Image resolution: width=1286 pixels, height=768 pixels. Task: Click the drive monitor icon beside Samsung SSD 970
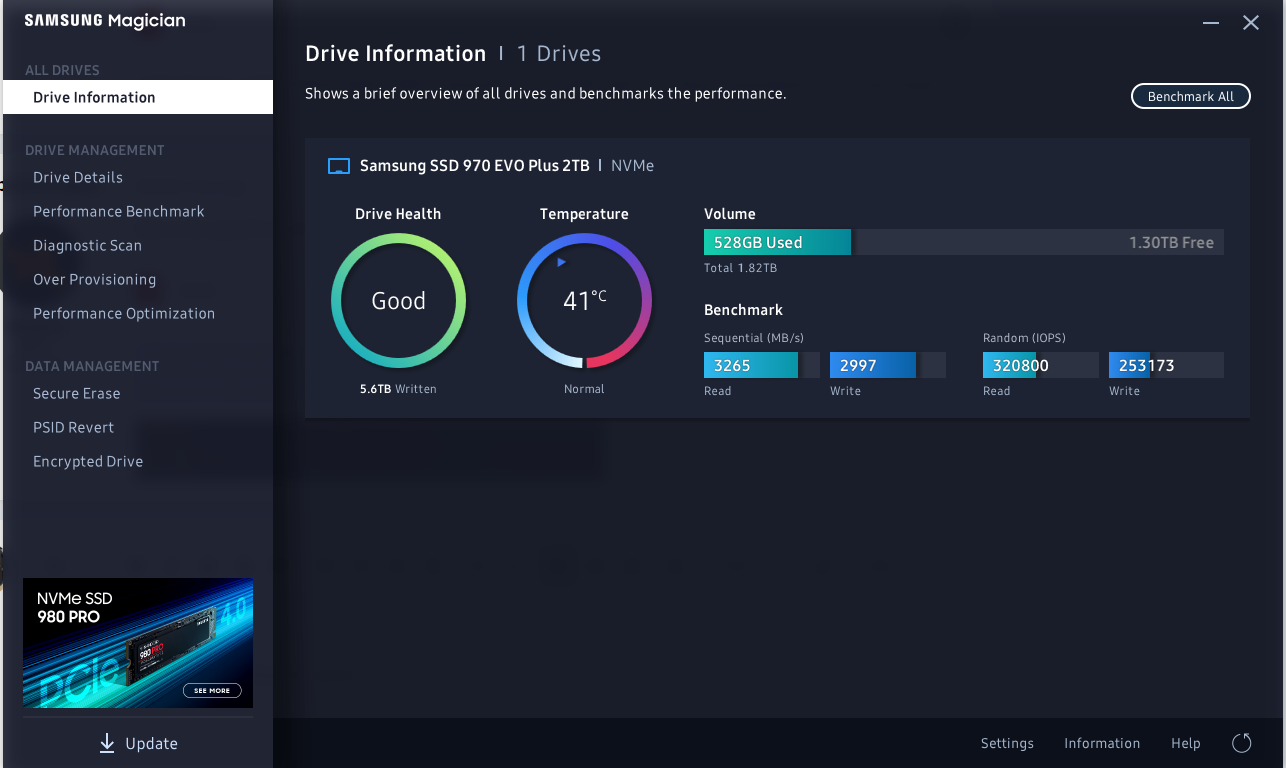click(x=339, y=166)
